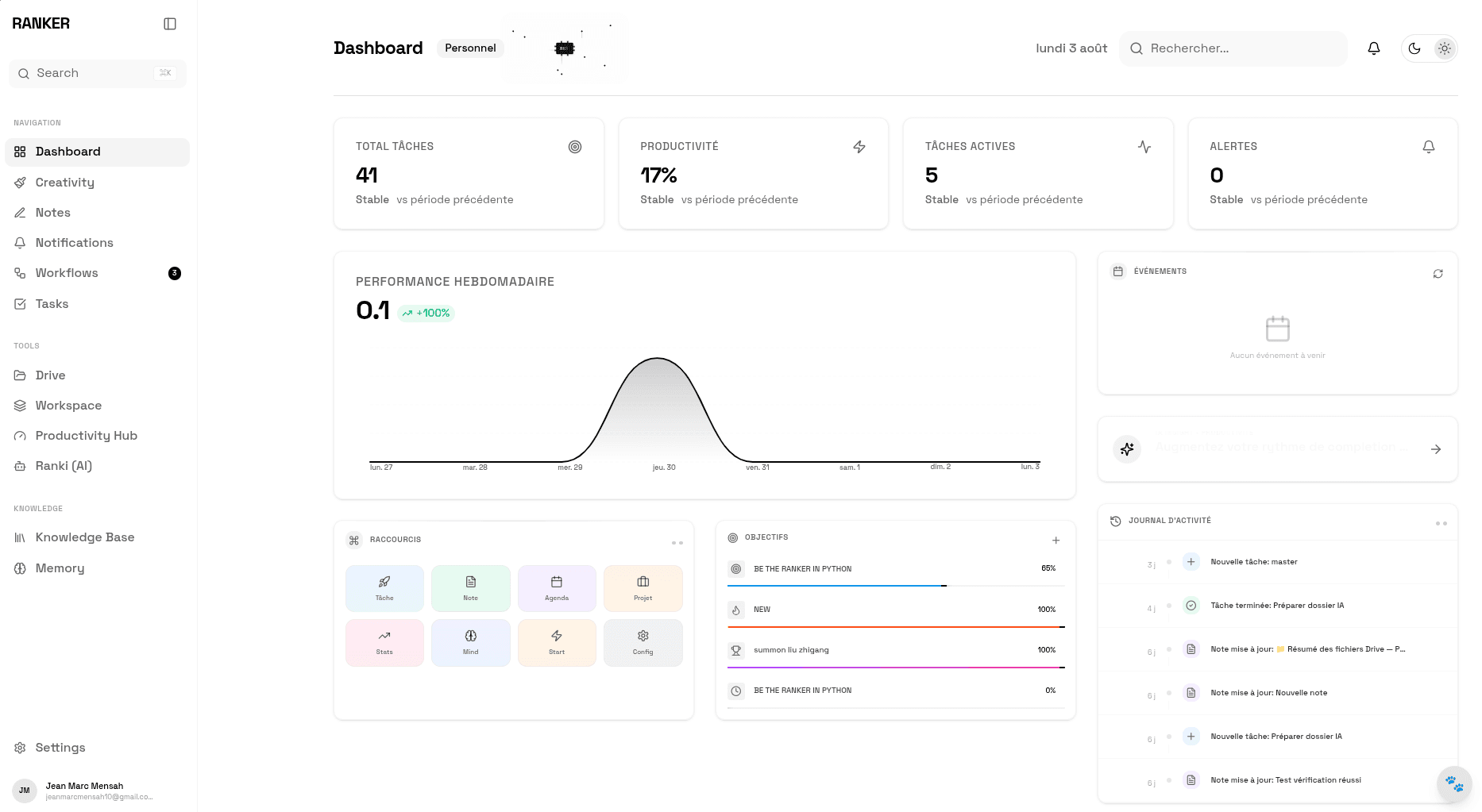
Task: Open activity 'Nouvelle tâche: master'
Action: 1278,562
